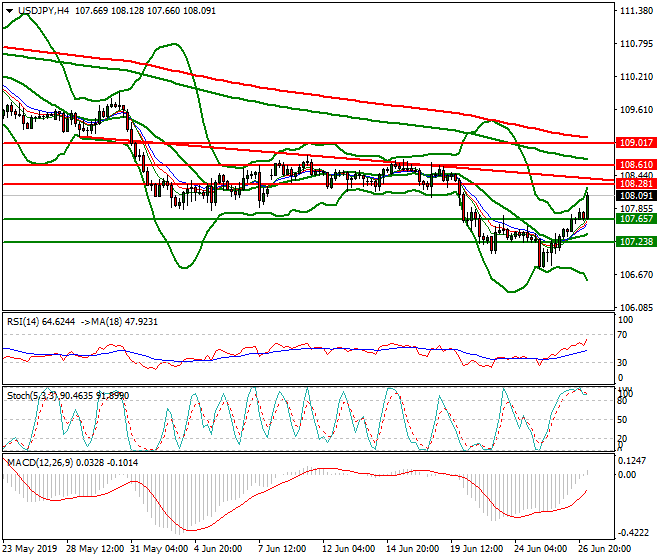Click the last large bullish candlestick
The image size is (660, 560).
587,207
